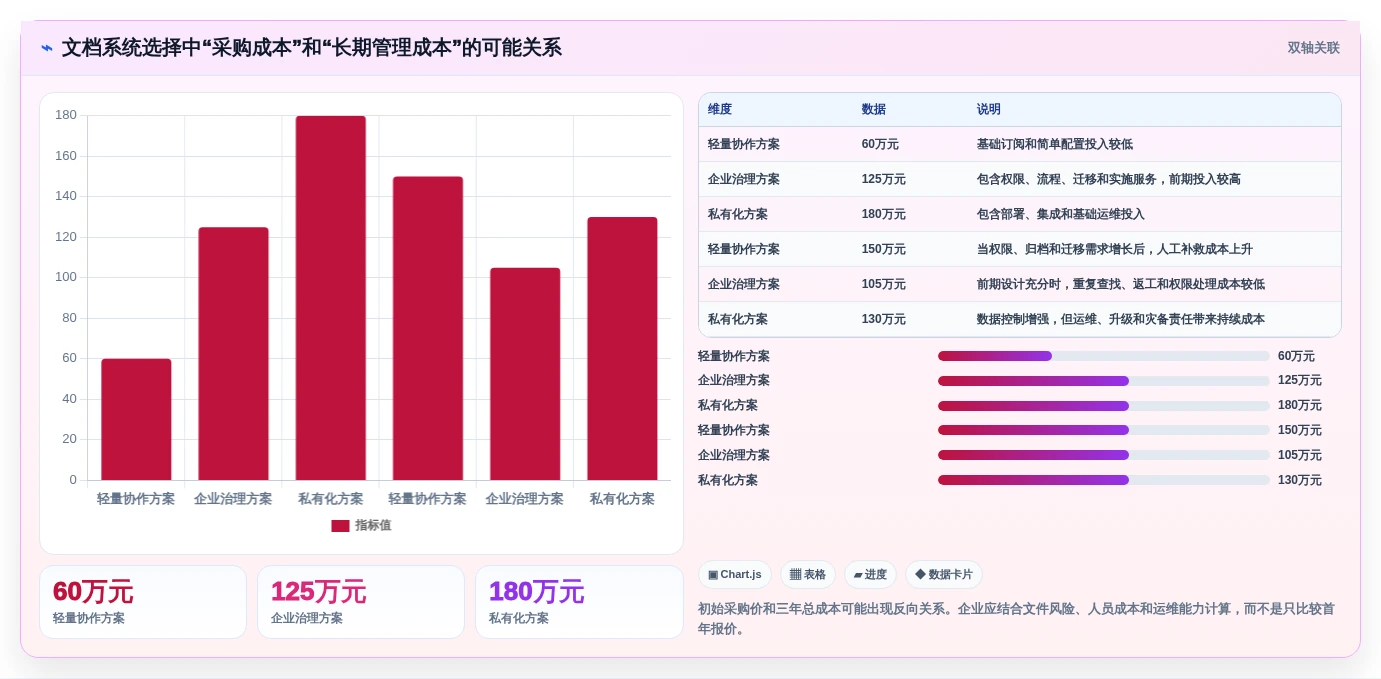Click the 企业治理方案 bar reaching 105
1381x679 pixels.
tap(525, 374)
